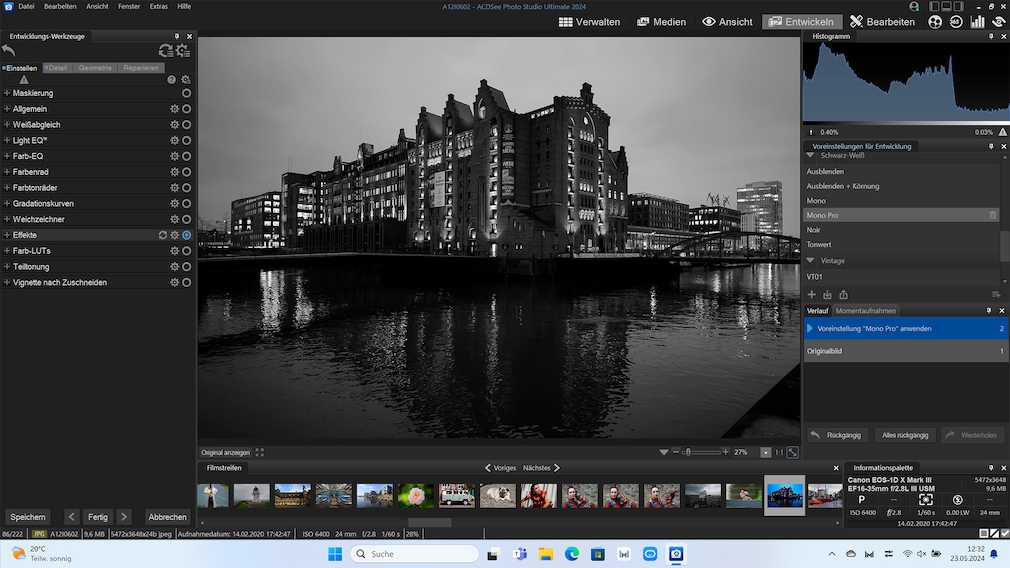This screenshot has width=1010, height=568.
Task: Toggle the Effekte group on/off
Action: coord(186,235)
